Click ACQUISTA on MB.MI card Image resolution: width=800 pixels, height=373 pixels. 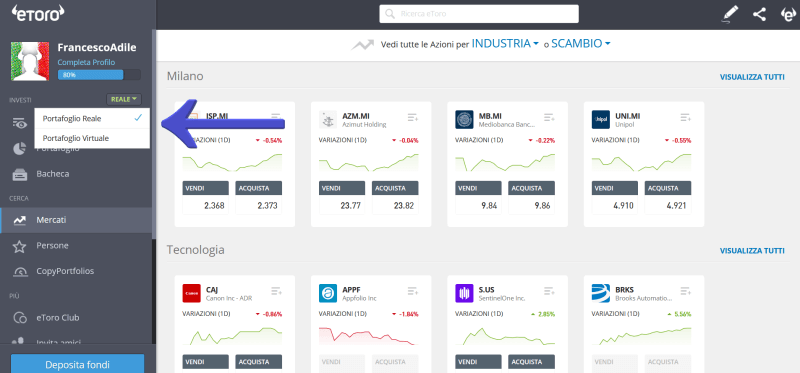coord(532,188)
